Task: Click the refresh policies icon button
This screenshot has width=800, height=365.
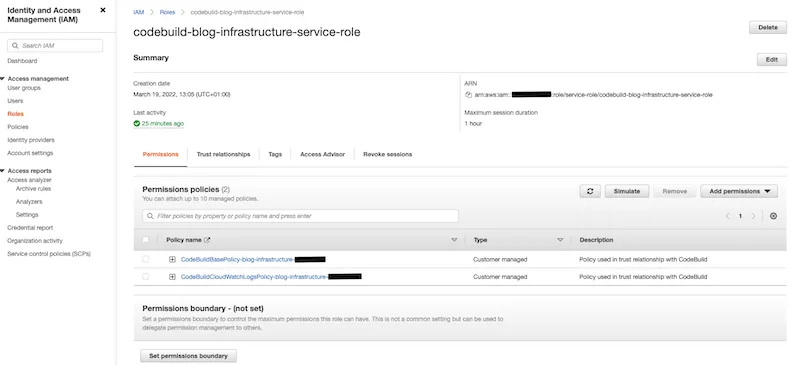Action: [x=590, y=191]
